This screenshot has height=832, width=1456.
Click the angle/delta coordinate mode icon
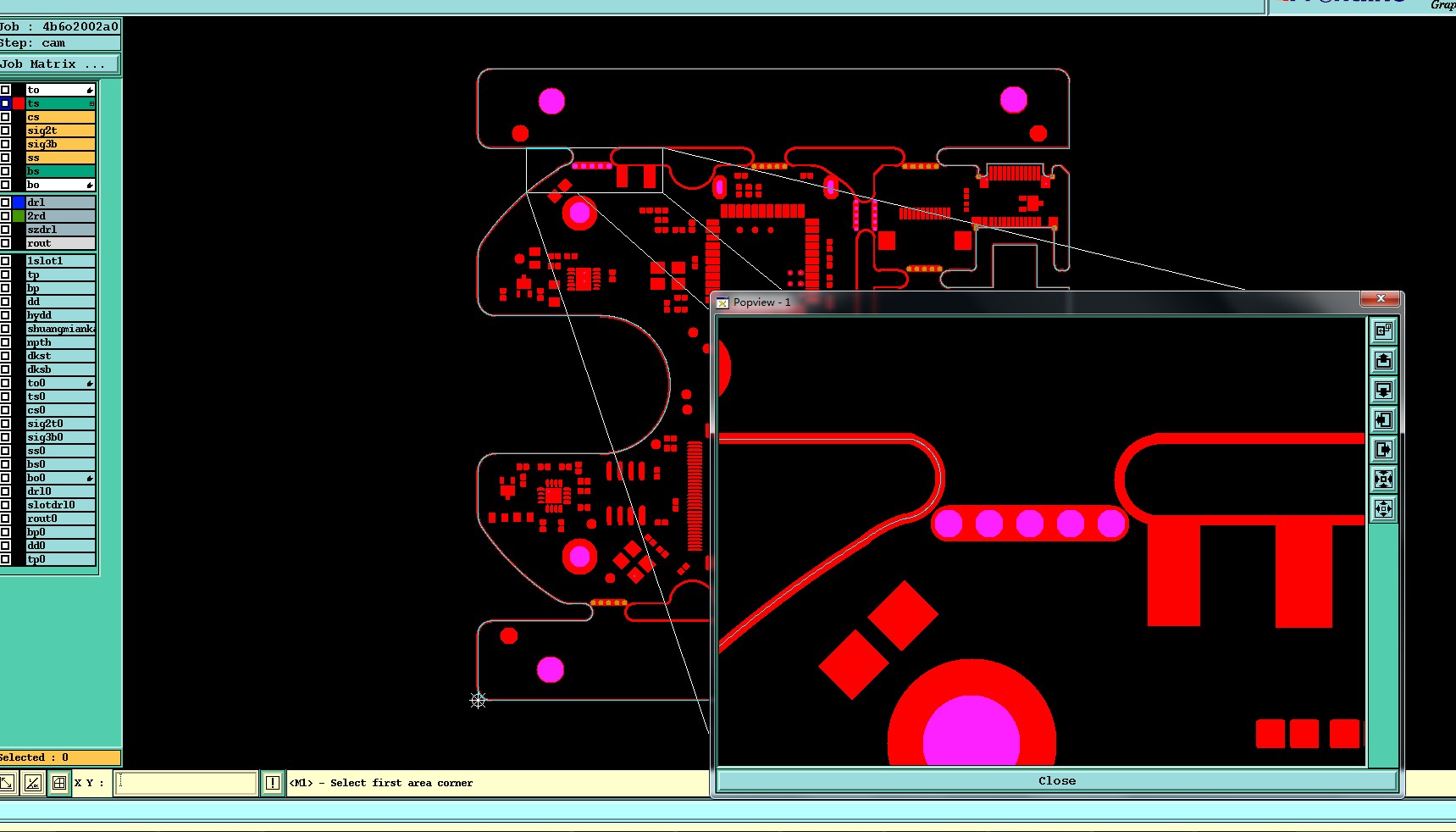32,783
